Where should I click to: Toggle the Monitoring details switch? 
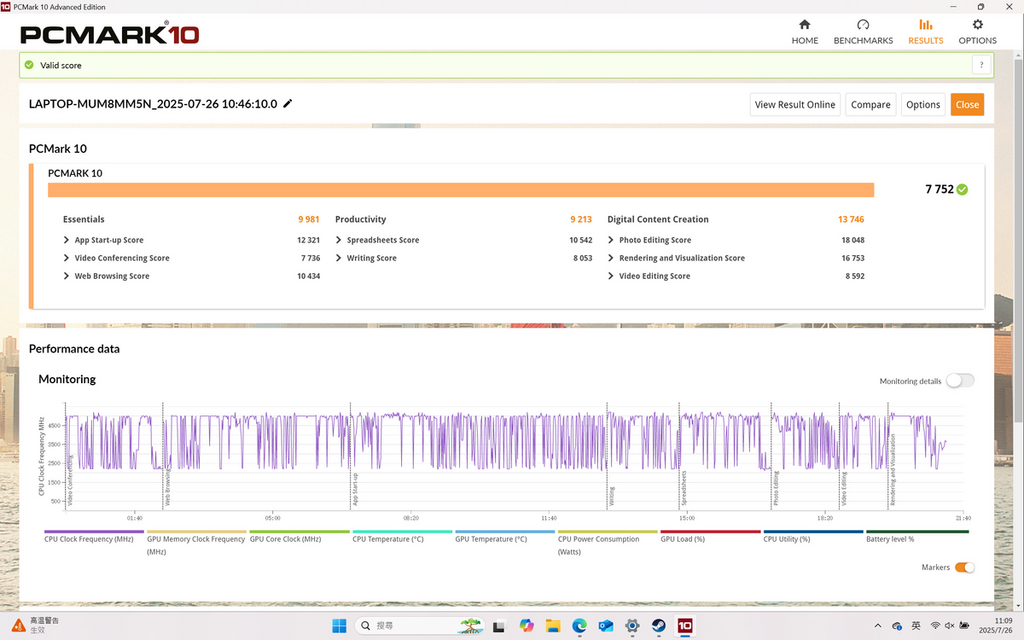(x=959, y=381)
